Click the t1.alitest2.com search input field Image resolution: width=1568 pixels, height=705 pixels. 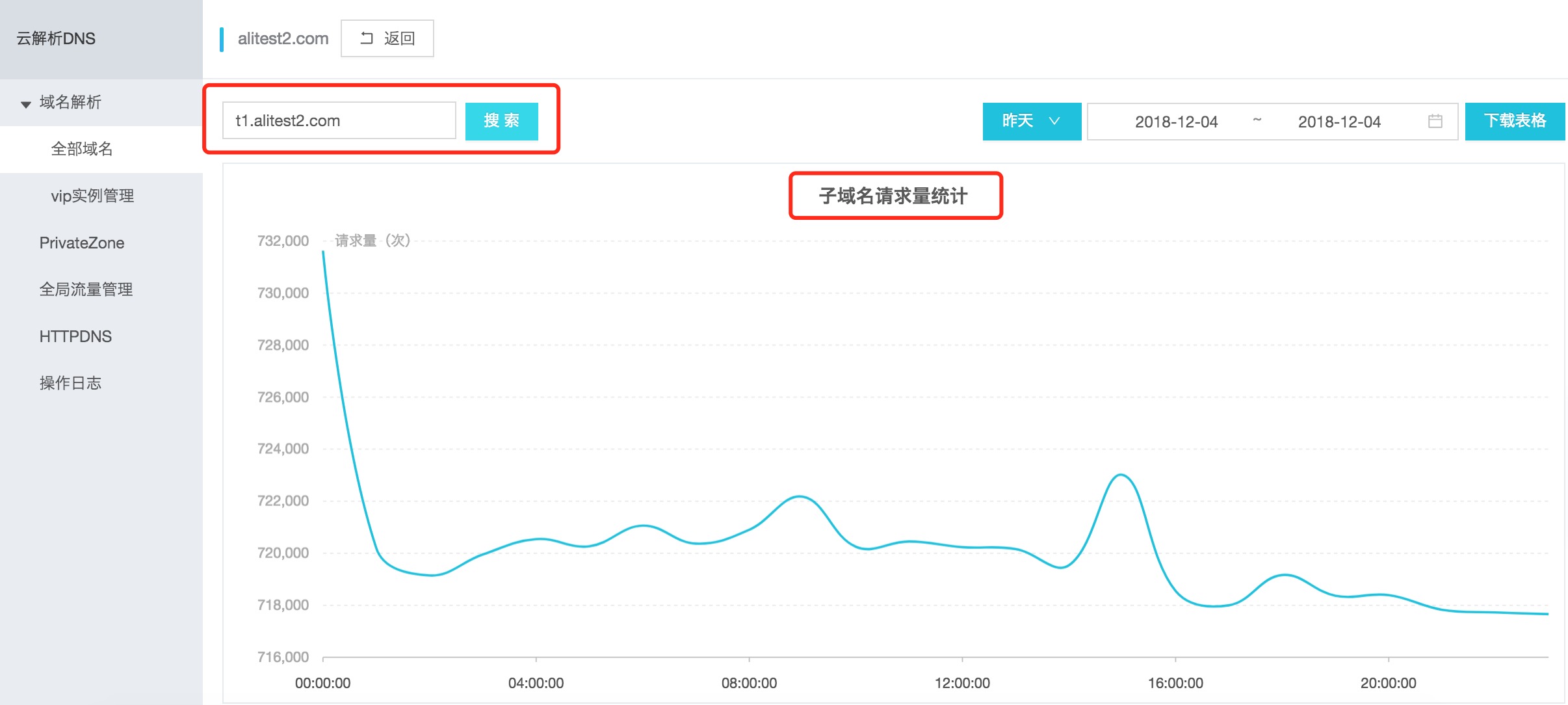pos(338,121)
